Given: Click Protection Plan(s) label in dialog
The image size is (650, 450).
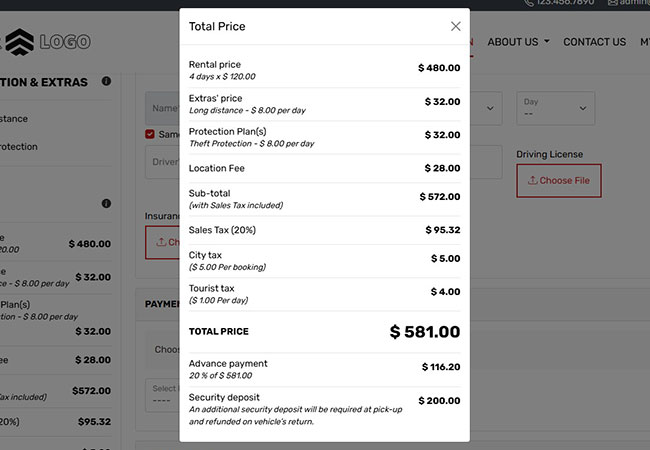Looking at the screenshot, I should (x=228, y=131).
